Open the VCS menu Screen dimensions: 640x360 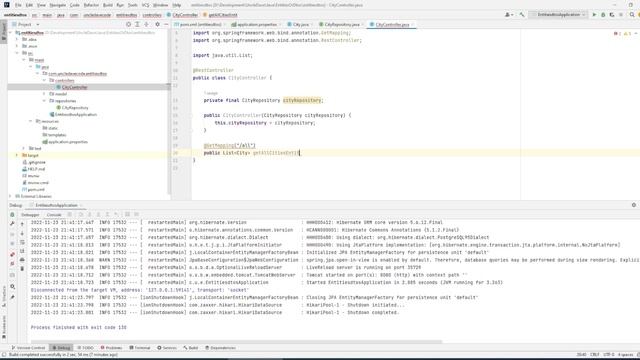coord(145,5)
